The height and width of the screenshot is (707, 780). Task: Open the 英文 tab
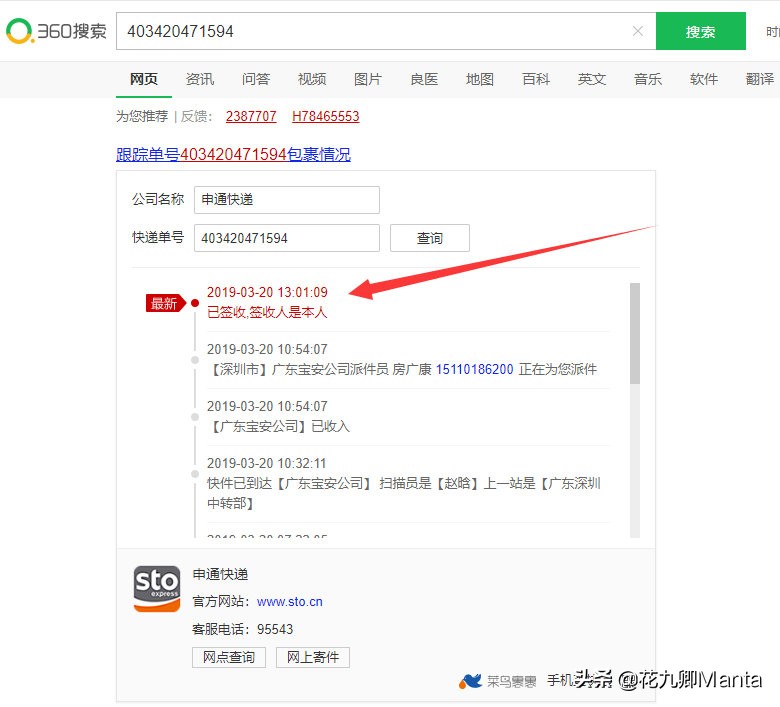pos(591,79)
